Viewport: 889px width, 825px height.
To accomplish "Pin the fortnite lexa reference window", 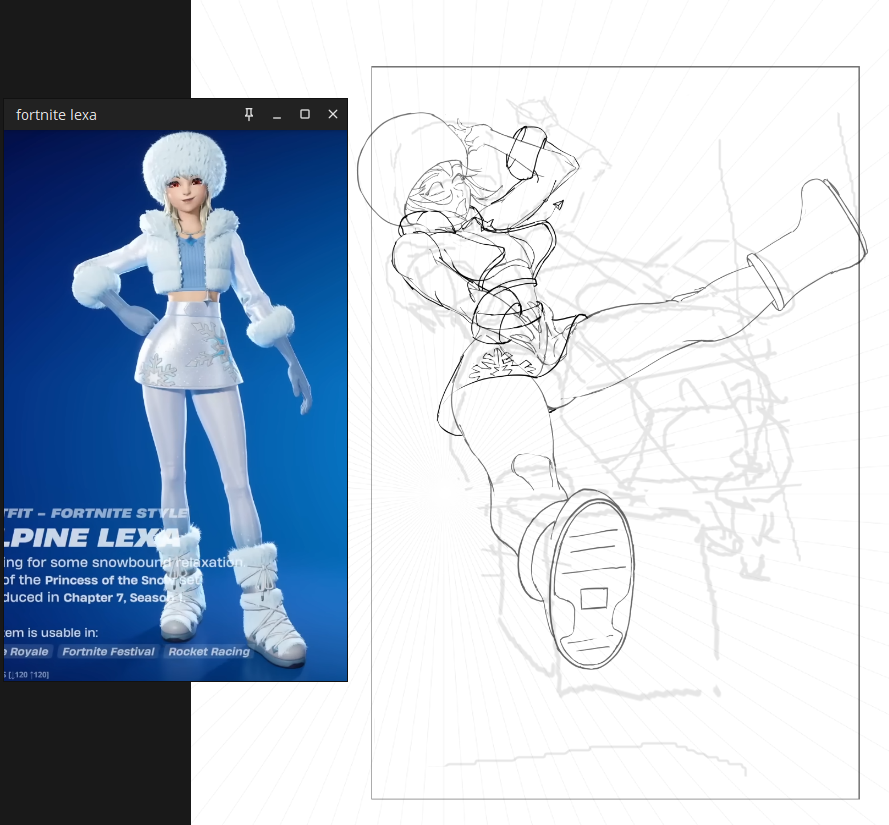I will point(248,115).
